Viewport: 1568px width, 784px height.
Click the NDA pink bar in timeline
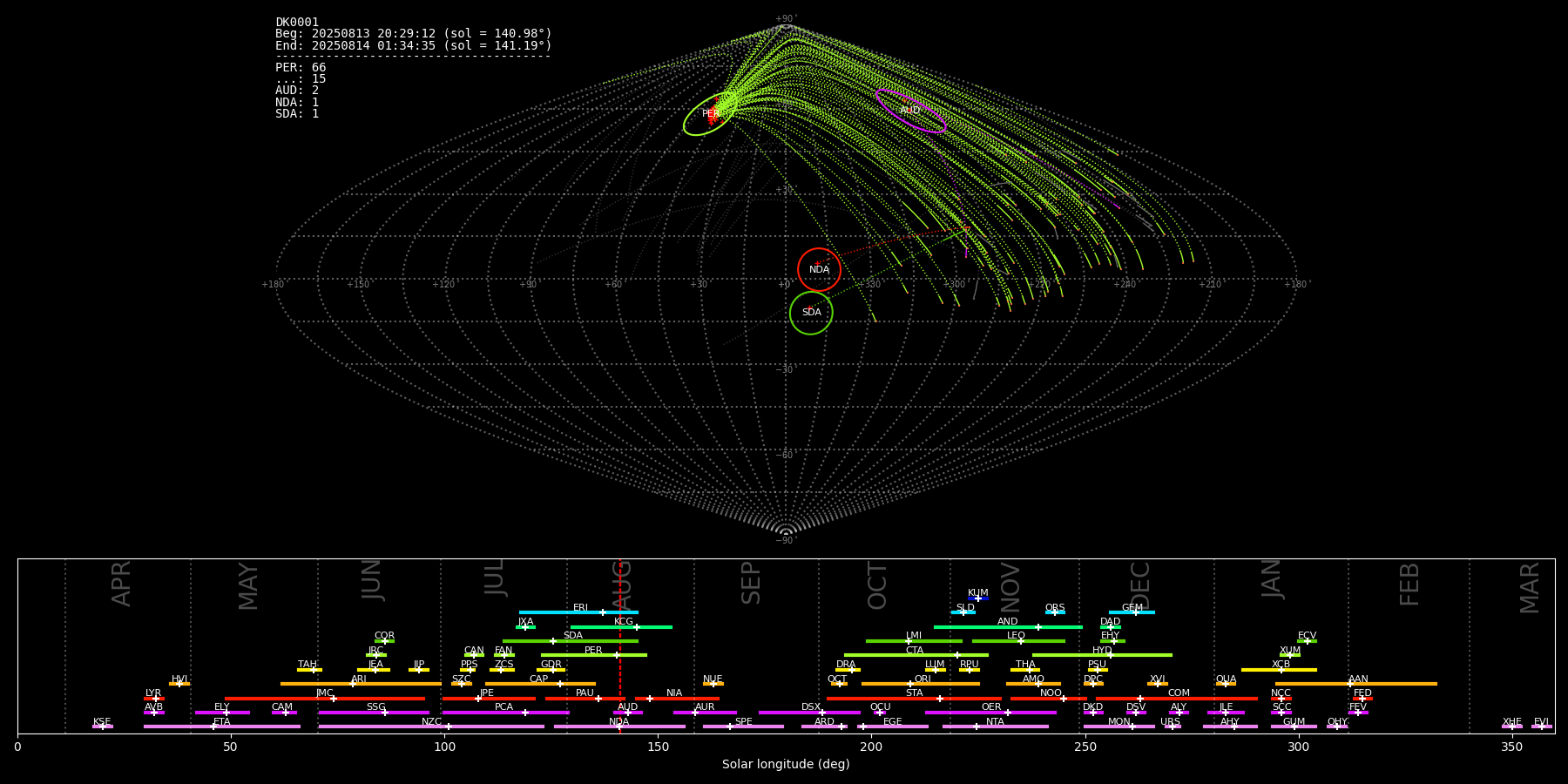coord(619,727)
